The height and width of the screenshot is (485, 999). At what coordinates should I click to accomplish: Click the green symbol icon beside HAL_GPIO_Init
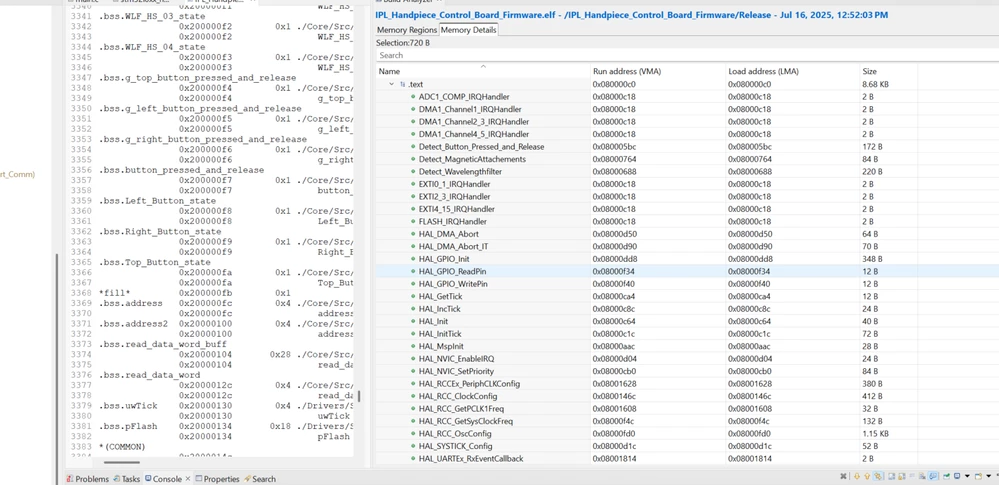412,259
